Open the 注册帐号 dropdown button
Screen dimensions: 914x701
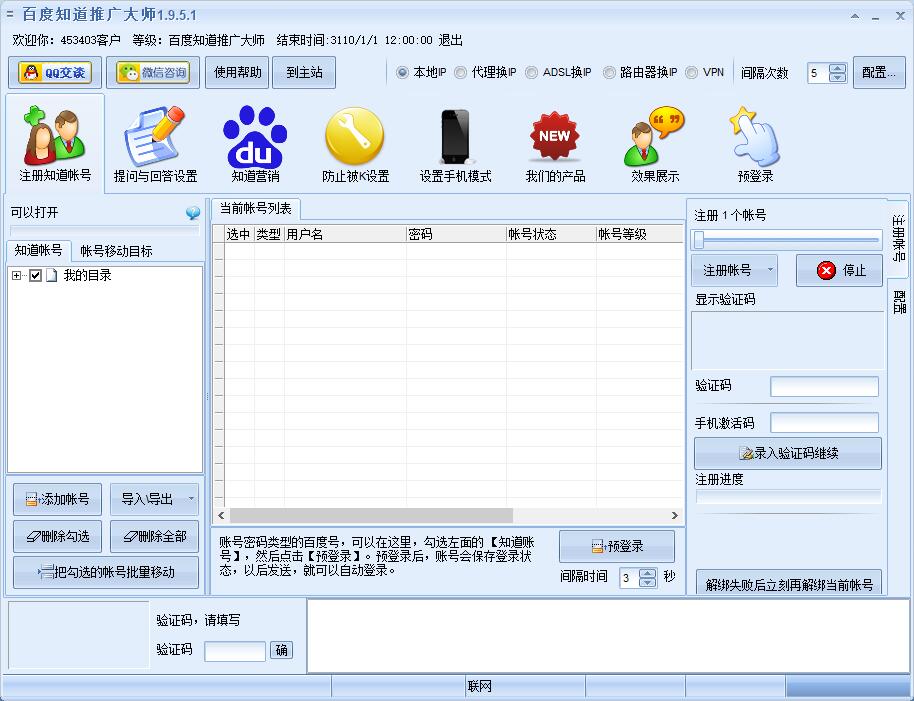coord(734,270)
